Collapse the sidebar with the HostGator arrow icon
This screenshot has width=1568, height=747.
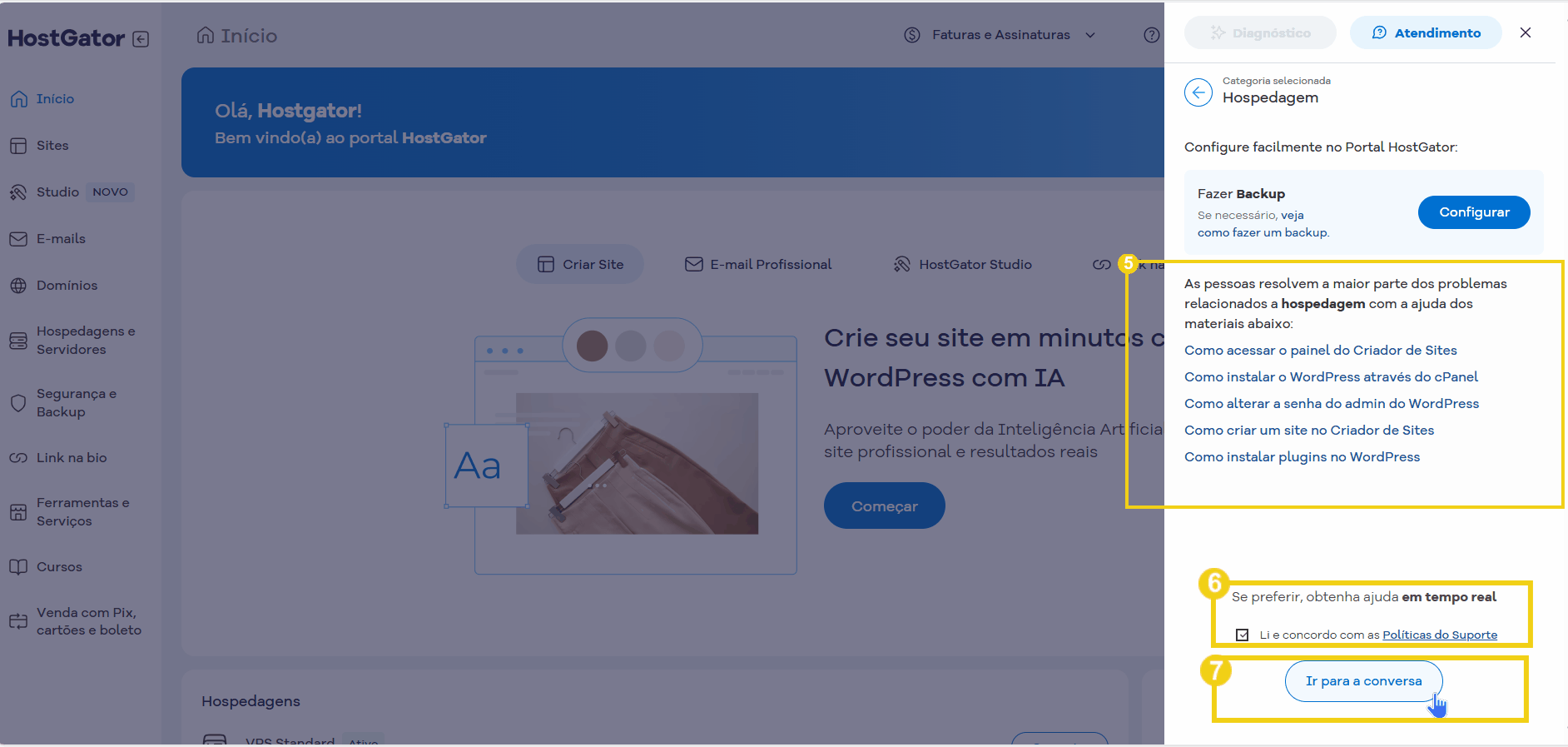[141, 39]
